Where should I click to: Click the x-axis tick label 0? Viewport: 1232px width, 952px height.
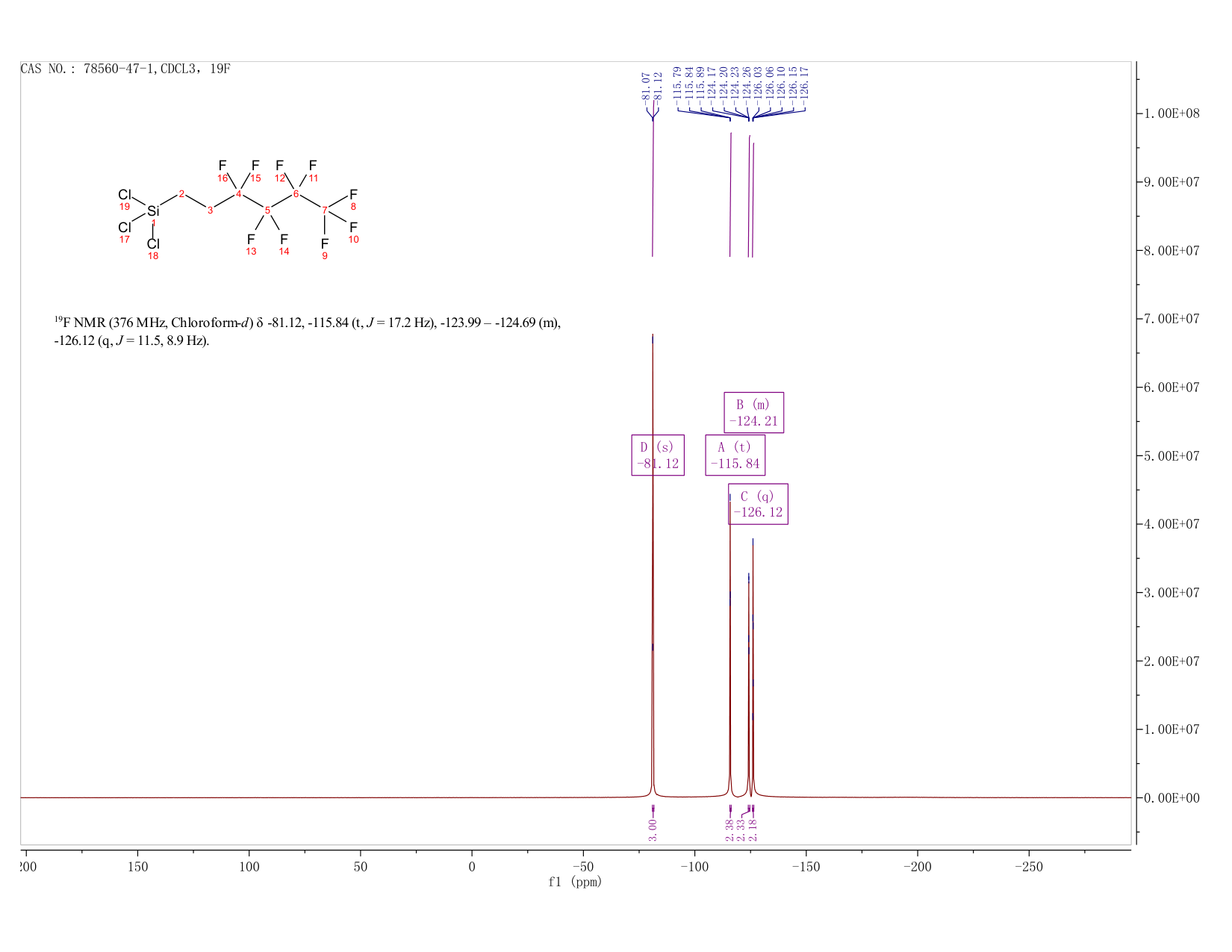click(x=472, y=867)
